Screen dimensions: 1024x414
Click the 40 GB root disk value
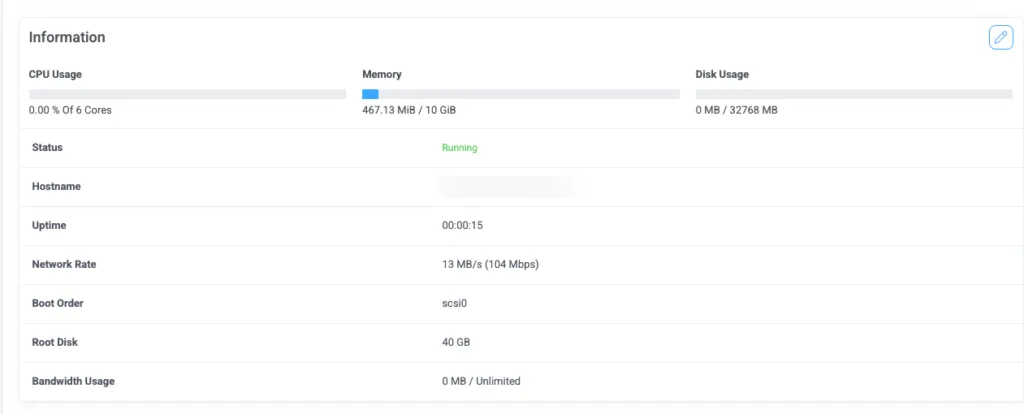456,343
